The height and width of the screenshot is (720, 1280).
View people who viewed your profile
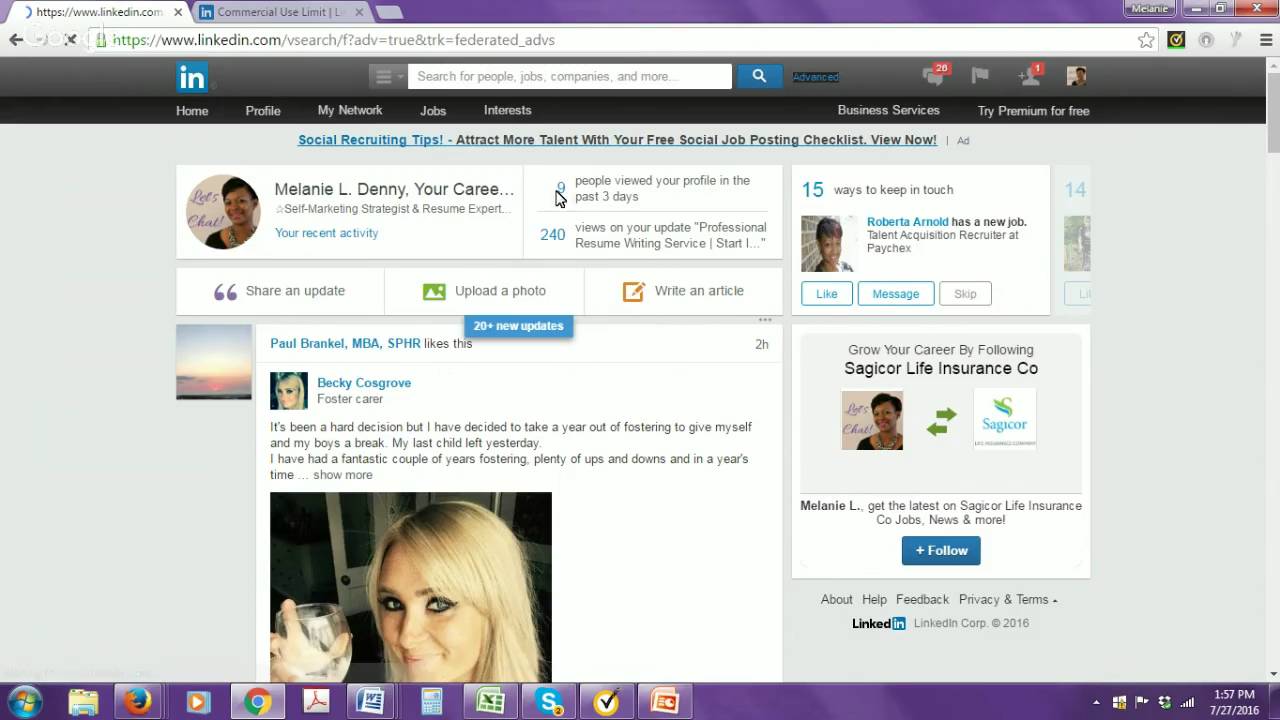click(x=653, y=188)
